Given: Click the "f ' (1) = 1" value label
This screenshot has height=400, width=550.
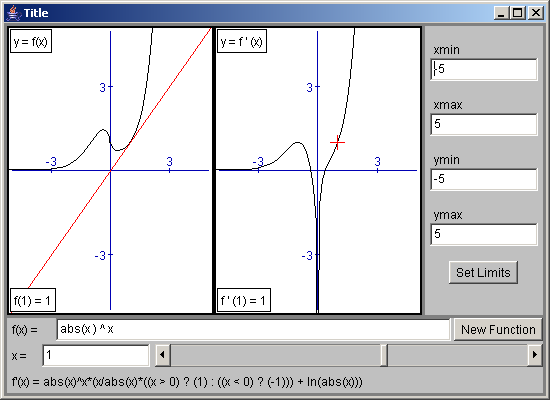Looking at the screenshot, I should (244, 300).
